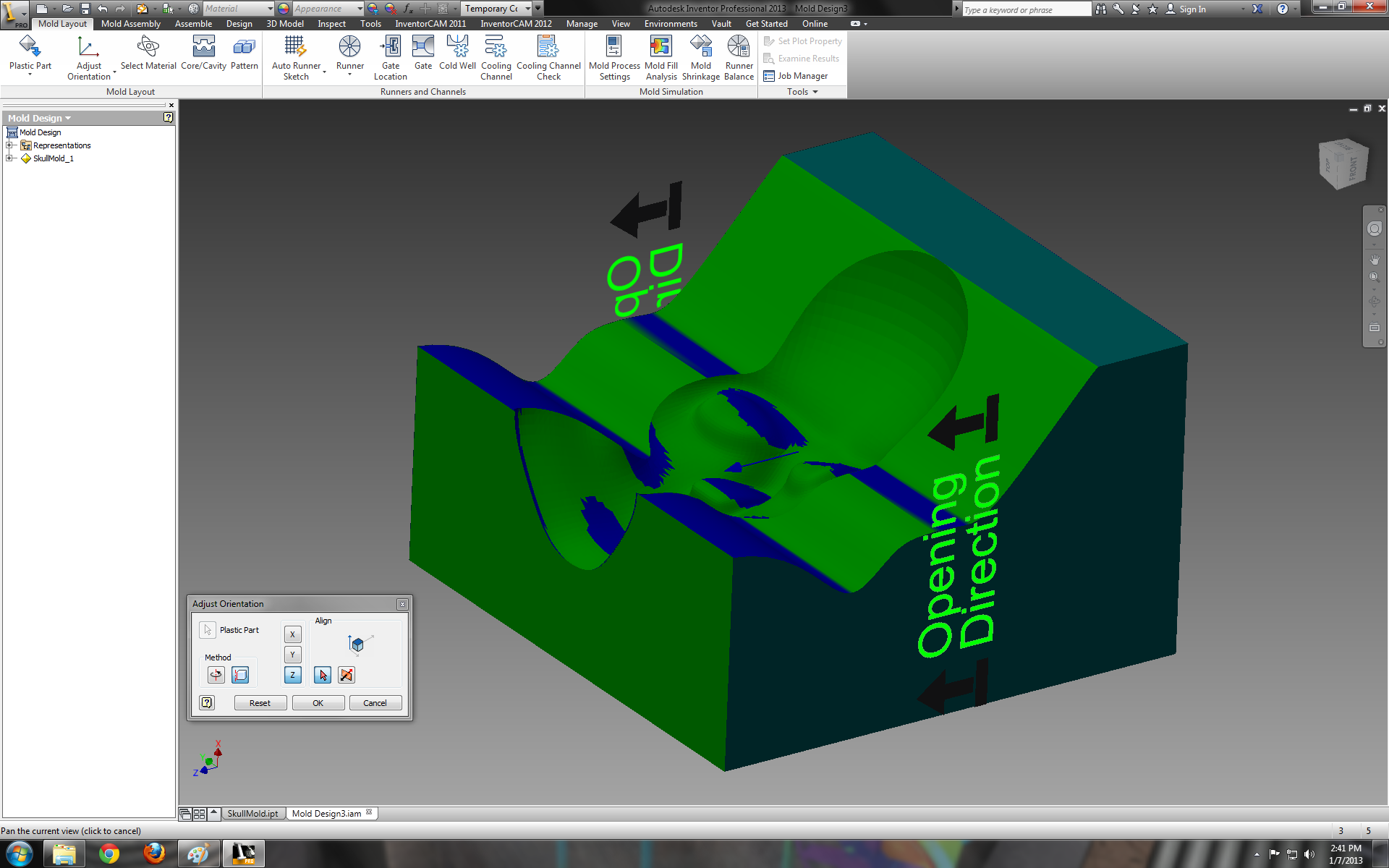Click the ViewCube FRONT face
This screenshot has width=1389, height=868.
click(1353, 168)
